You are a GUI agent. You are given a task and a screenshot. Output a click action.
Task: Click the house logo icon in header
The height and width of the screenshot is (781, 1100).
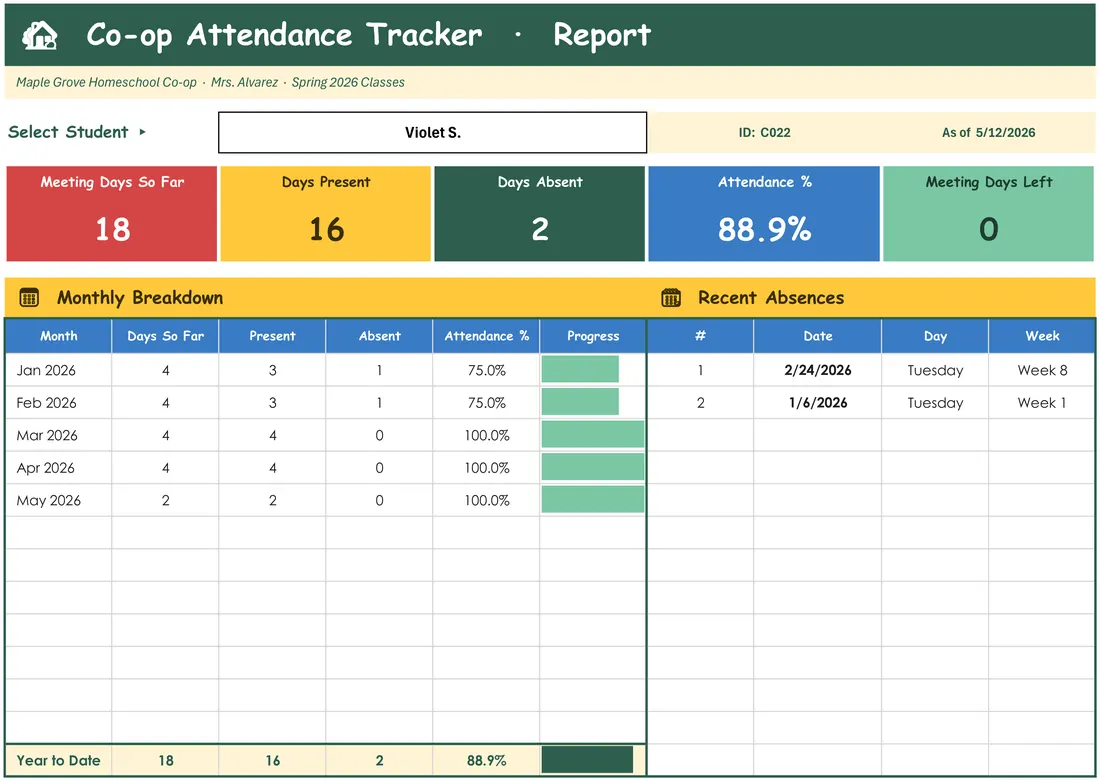click(39, 35)
